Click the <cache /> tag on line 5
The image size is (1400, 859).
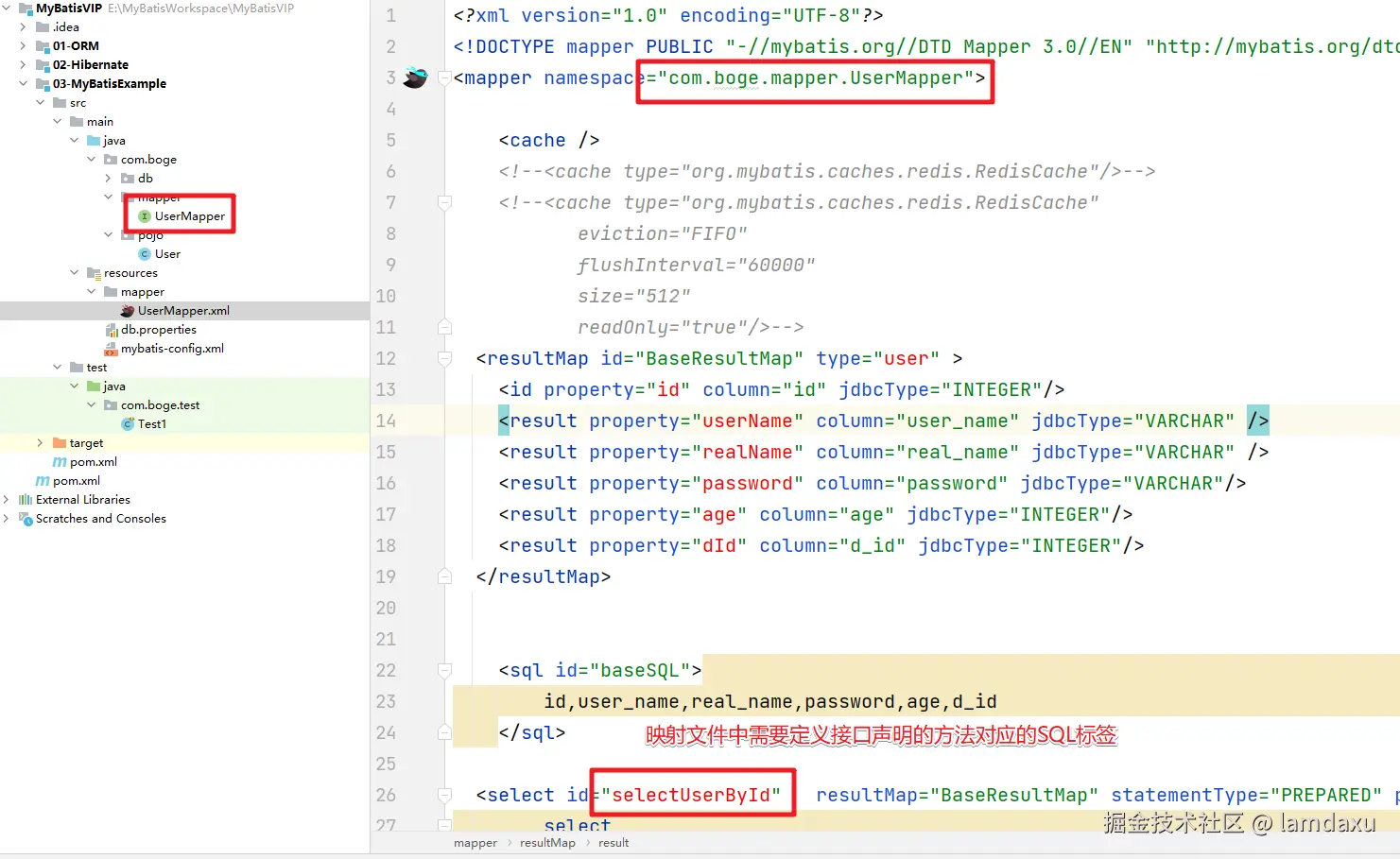point(549,140)
